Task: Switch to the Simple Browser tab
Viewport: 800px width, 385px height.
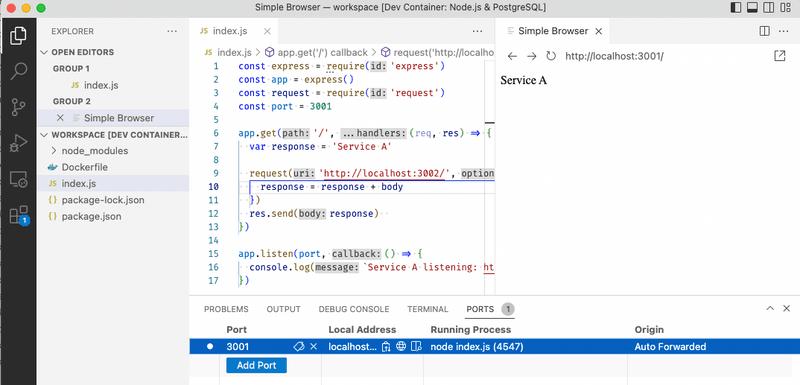Action: click(553, 31)
